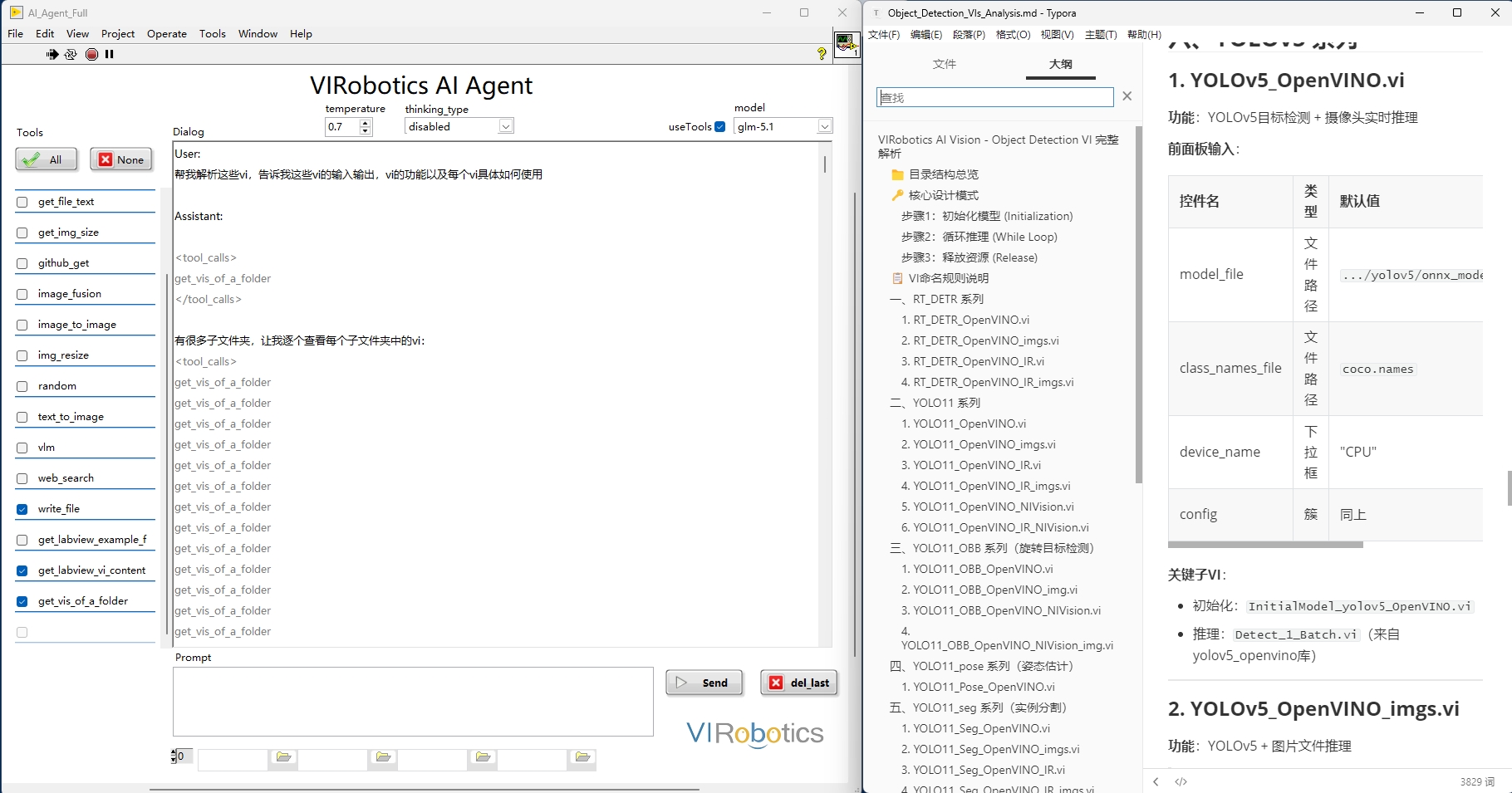The width and height of the screenshot is (1512, 793).
Task: Click the source code mode icon in Typora
Action: (1181, 781)
